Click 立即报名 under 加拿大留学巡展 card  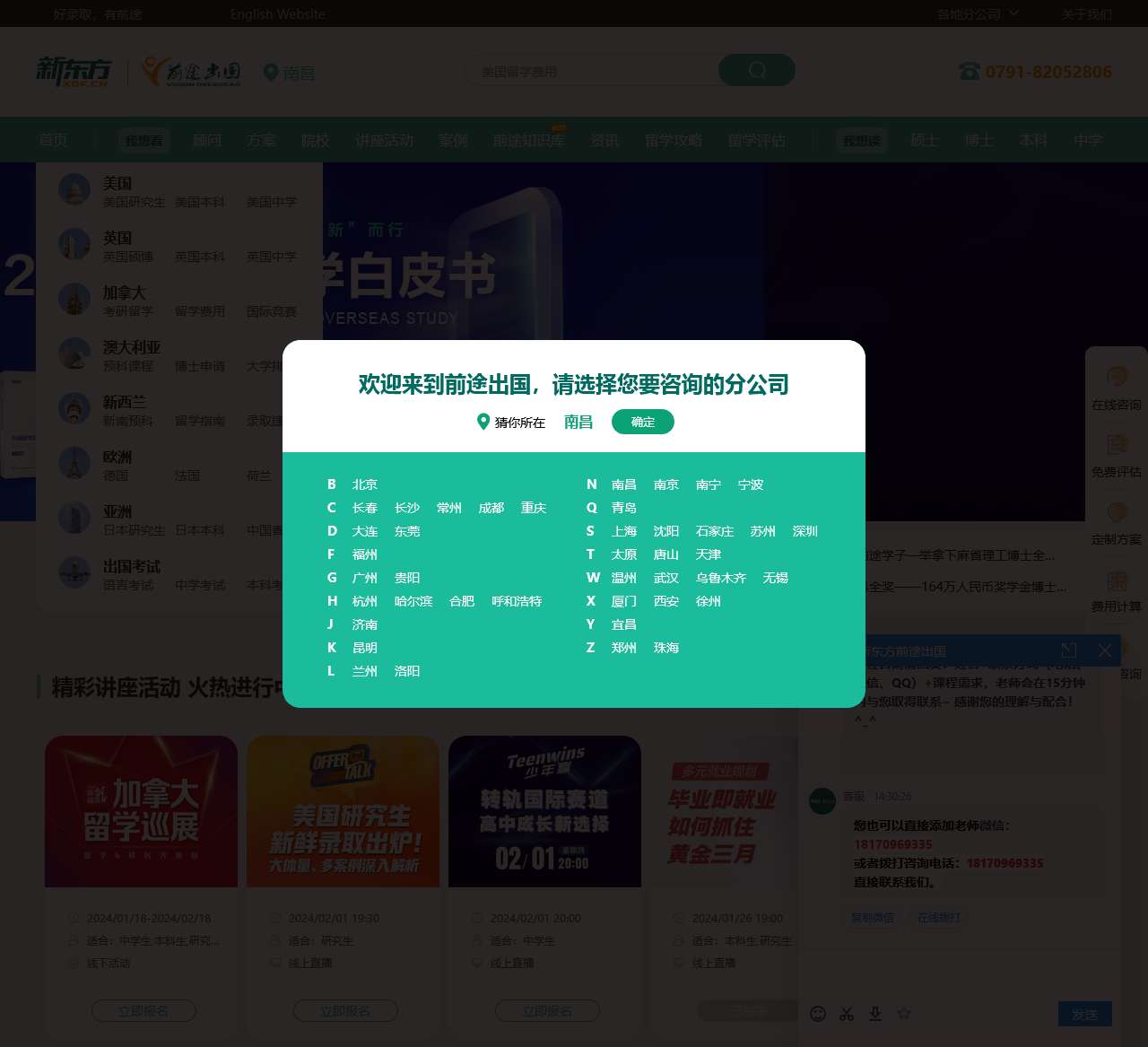(143, 1011)
